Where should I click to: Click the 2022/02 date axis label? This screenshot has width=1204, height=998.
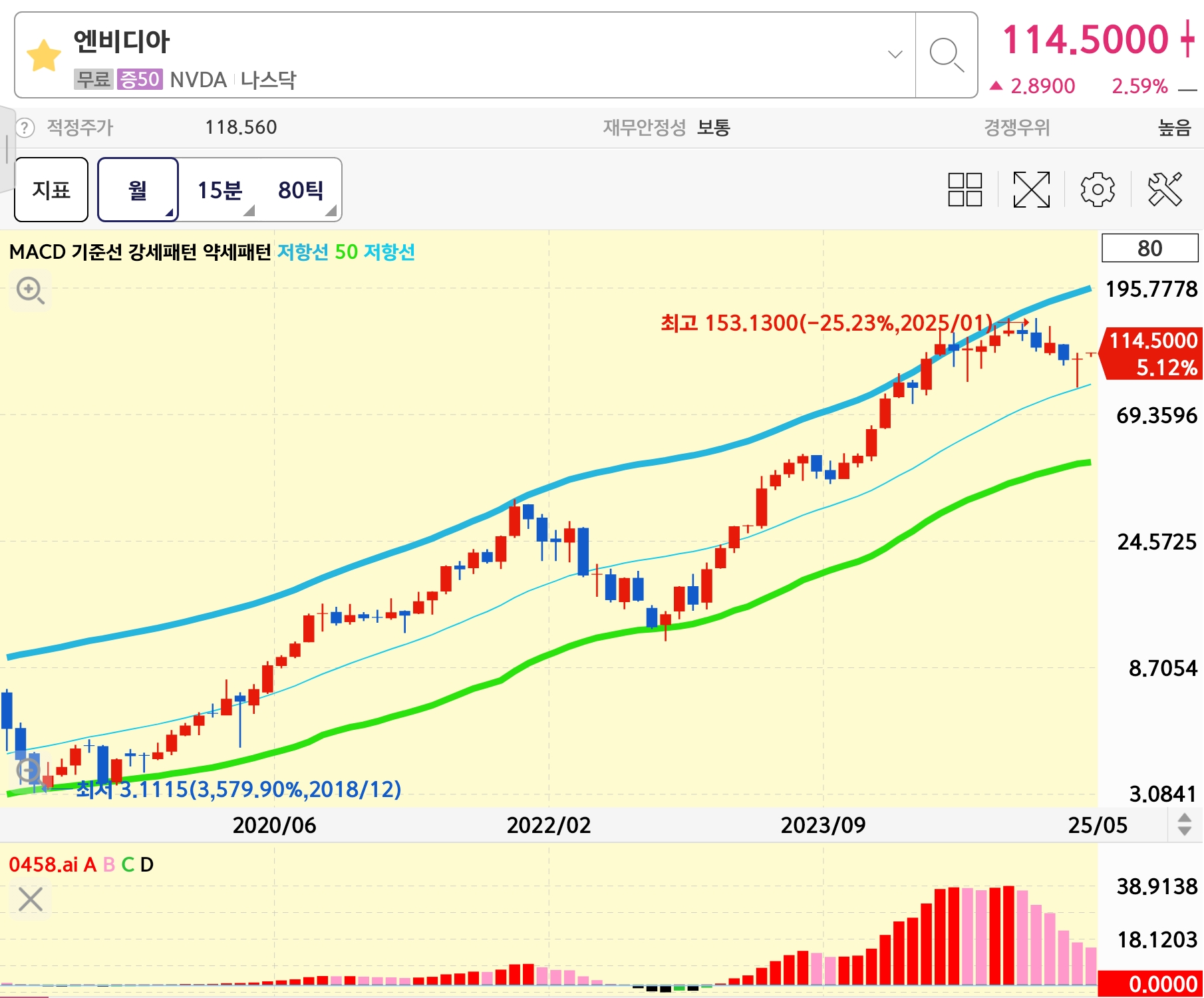pos(549,825)
